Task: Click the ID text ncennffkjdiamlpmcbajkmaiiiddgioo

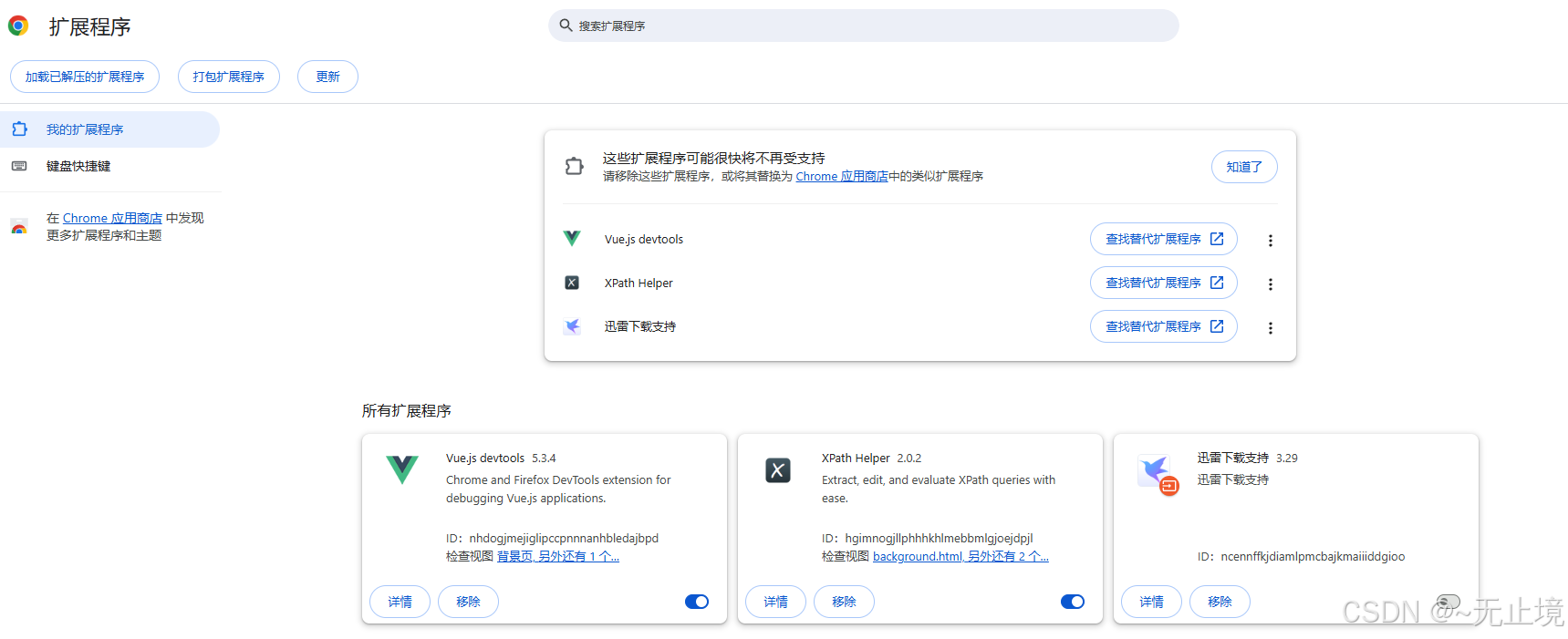Action: (1313, 557)
